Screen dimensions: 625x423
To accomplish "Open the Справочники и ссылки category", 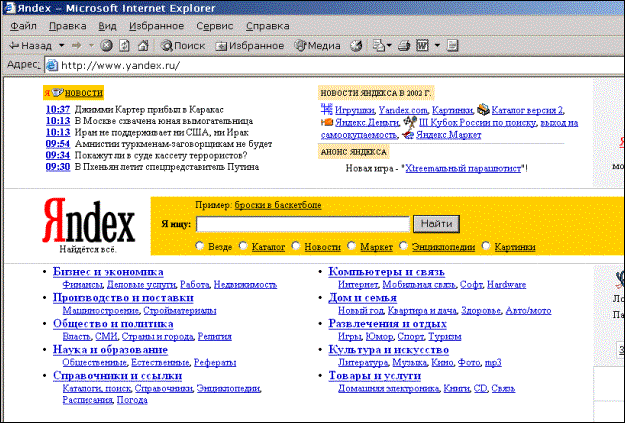I will pos(118,376).
